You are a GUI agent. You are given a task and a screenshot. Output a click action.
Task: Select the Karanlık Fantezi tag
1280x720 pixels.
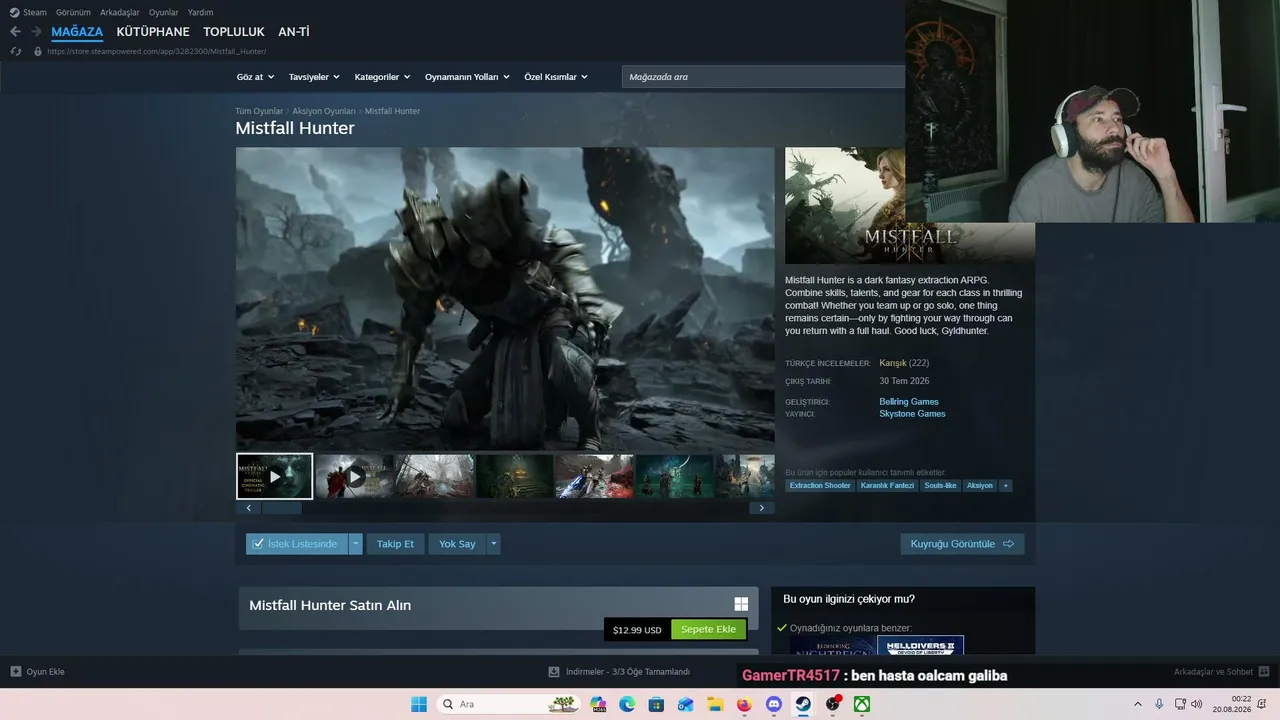coord(887,486)
